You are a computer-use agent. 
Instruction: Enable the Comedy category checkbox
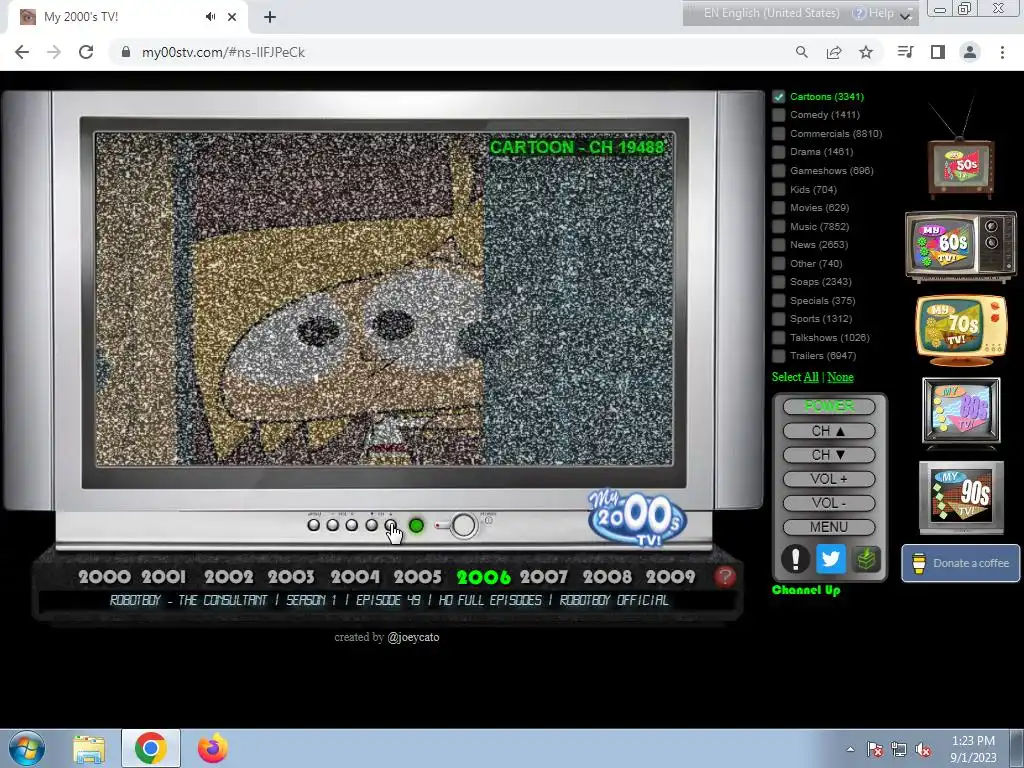tap(778, 115)
